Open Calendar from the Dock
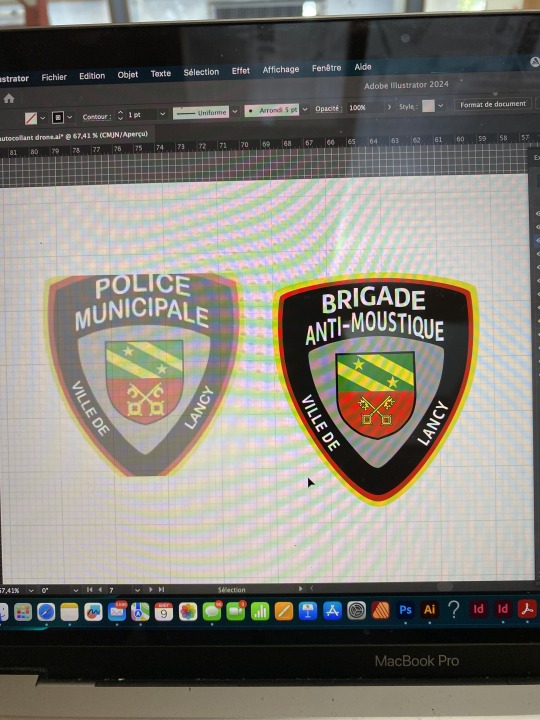 [164, 612]
